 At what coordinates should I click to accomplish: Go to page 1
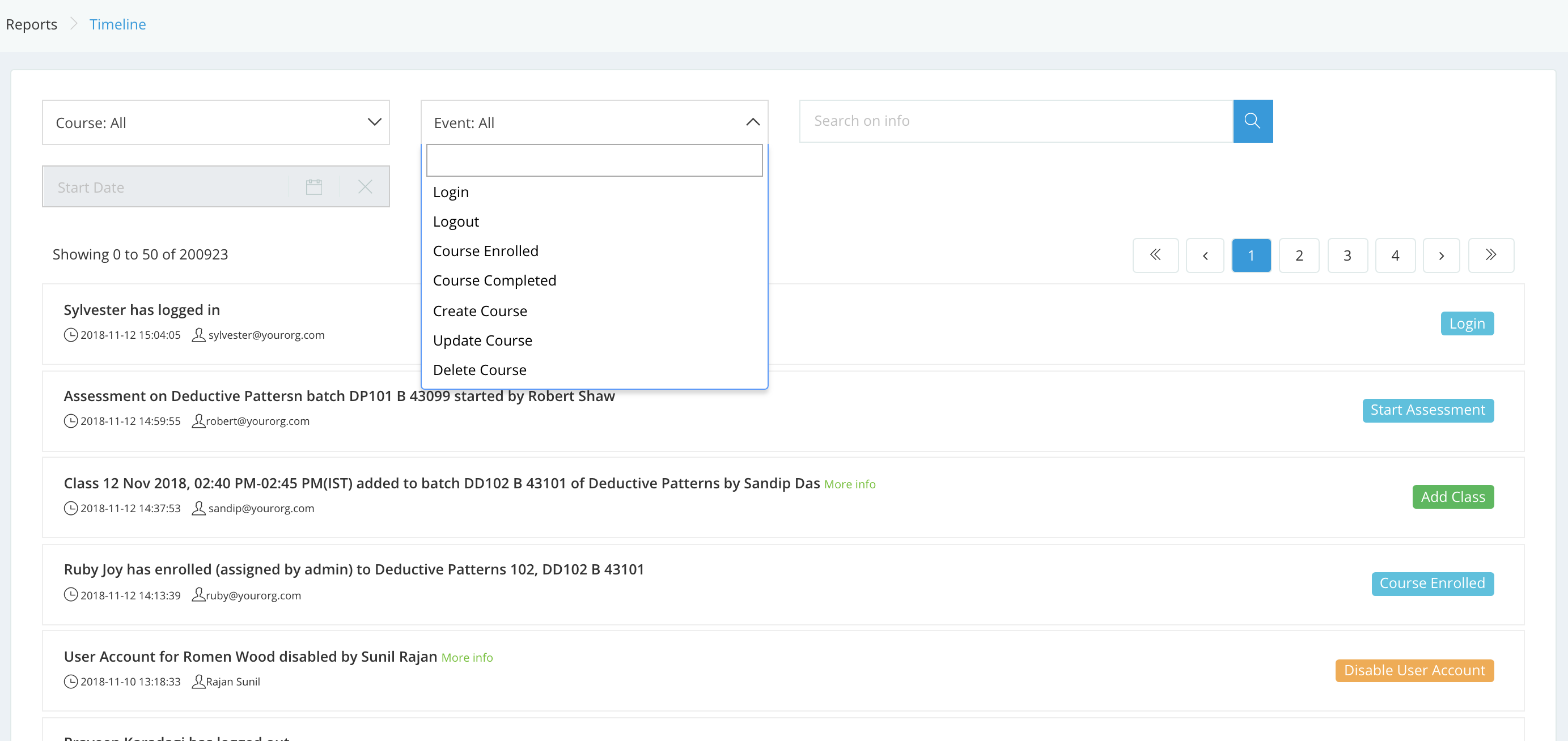[1252, 255]
